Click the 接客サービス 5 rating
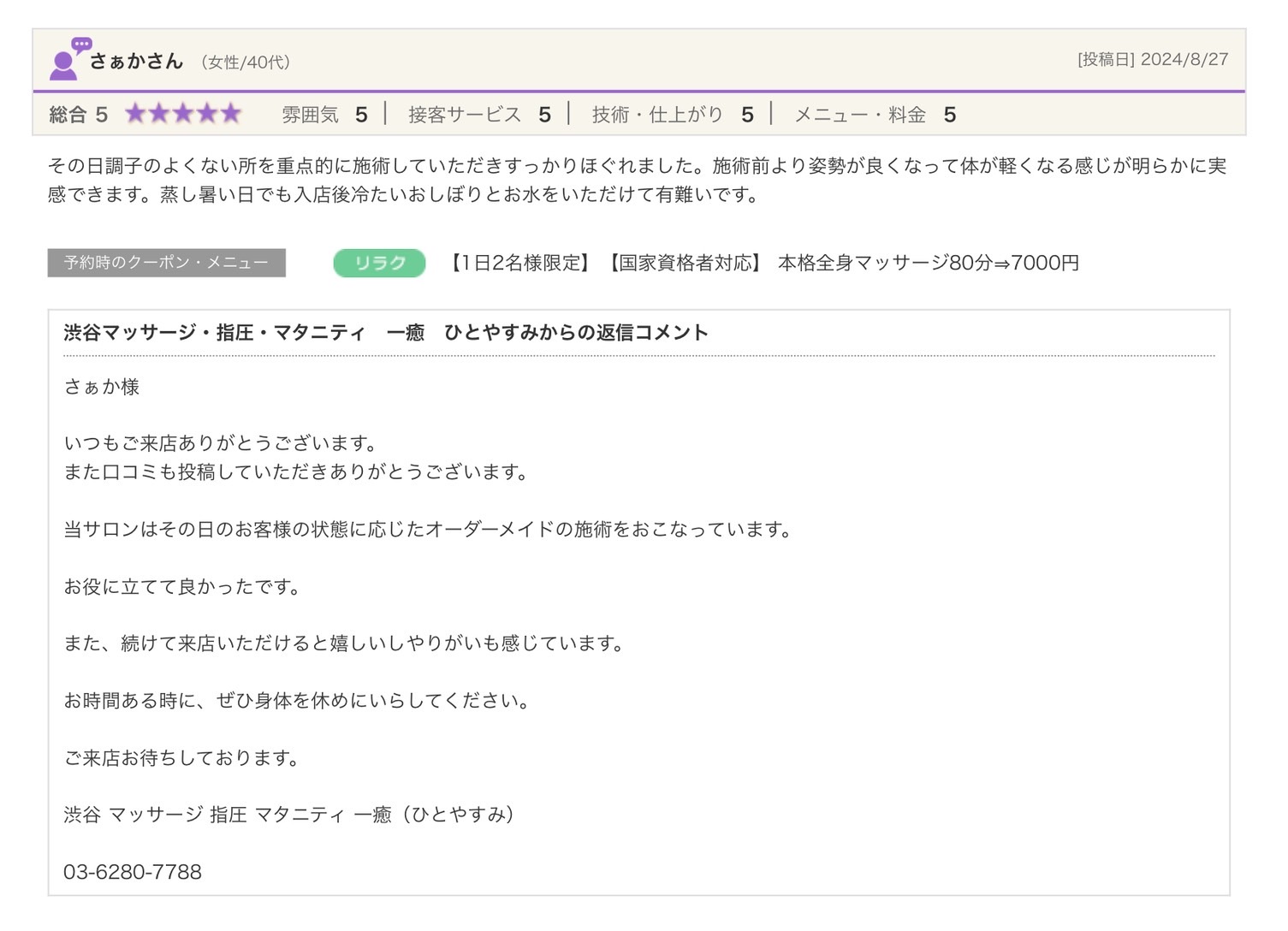This screenshot has height=931, width=1288. coord(479,115)
